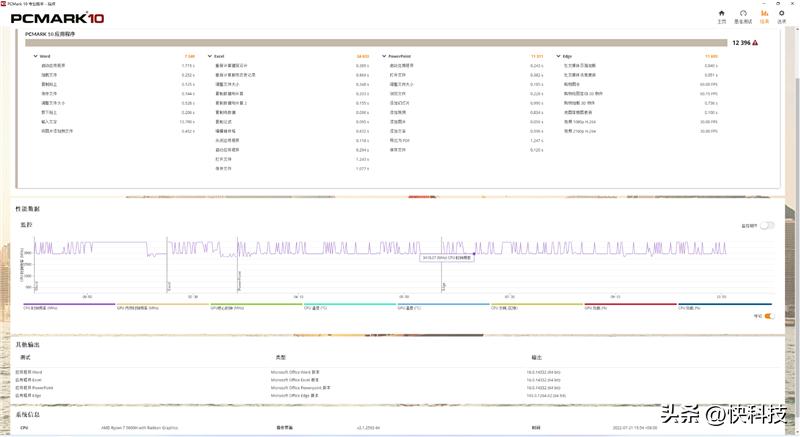Image resolution: width=800 pixels, height=437 pixels.
Task: Toggle the dark blue CPU load legend
Action: pyautogui.click(x=724, y=306)
